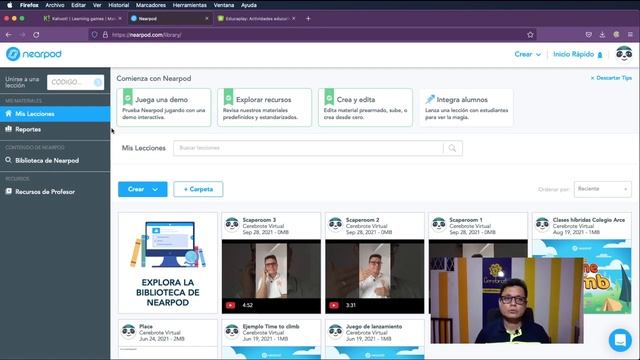
Task: Bookmark this page with the star icon
Action: [530, 35]
